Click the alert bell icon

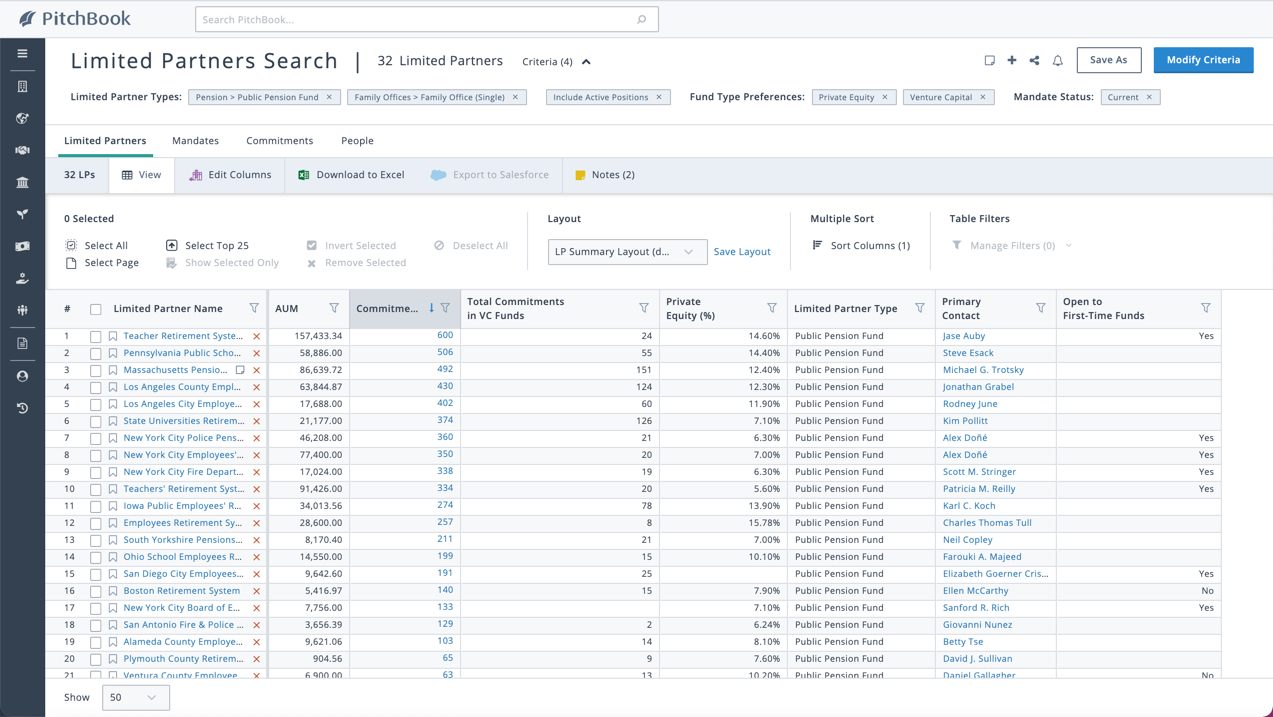1058,61
